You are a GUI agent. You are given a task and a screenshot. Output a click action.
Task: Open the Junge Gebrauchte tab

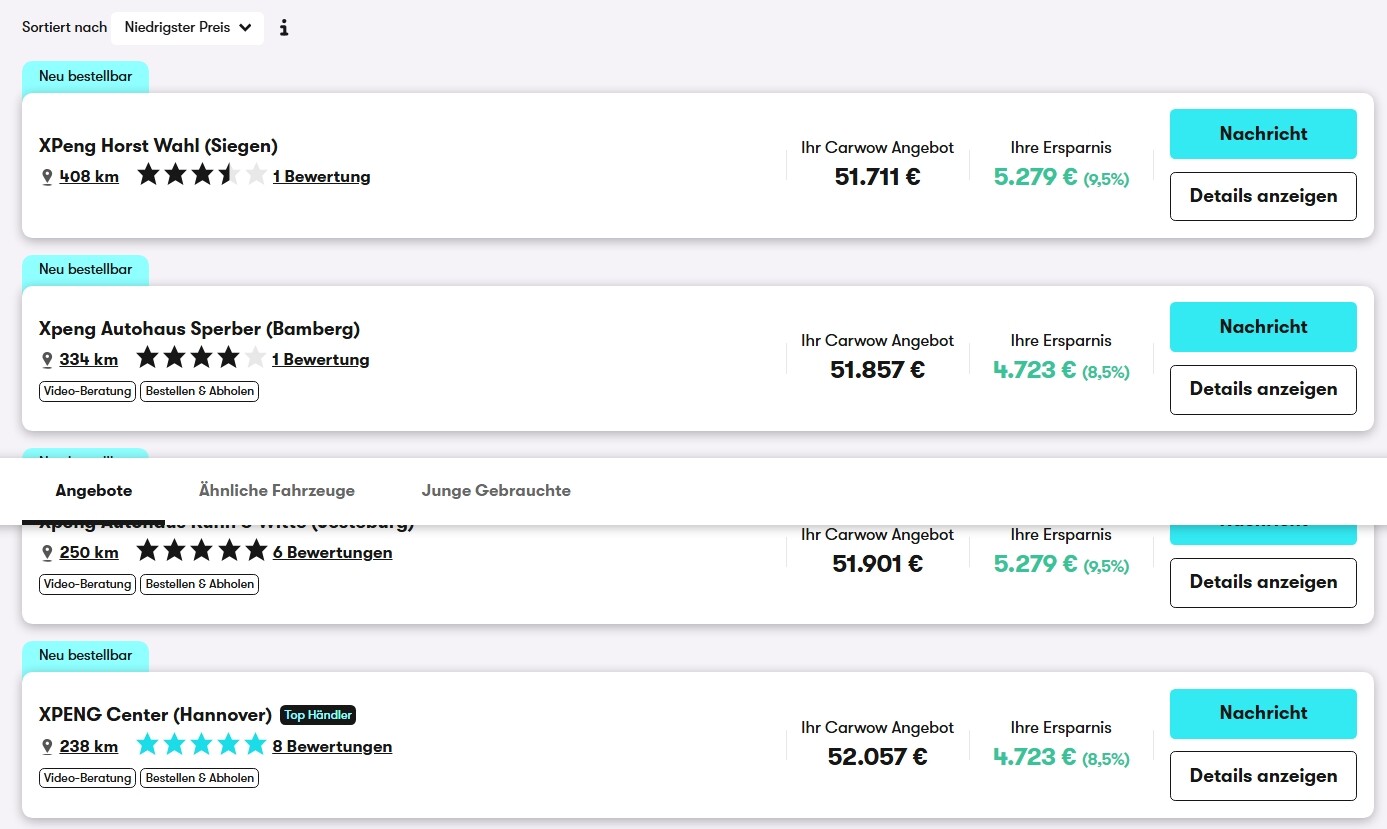click(x=496, y=491)
